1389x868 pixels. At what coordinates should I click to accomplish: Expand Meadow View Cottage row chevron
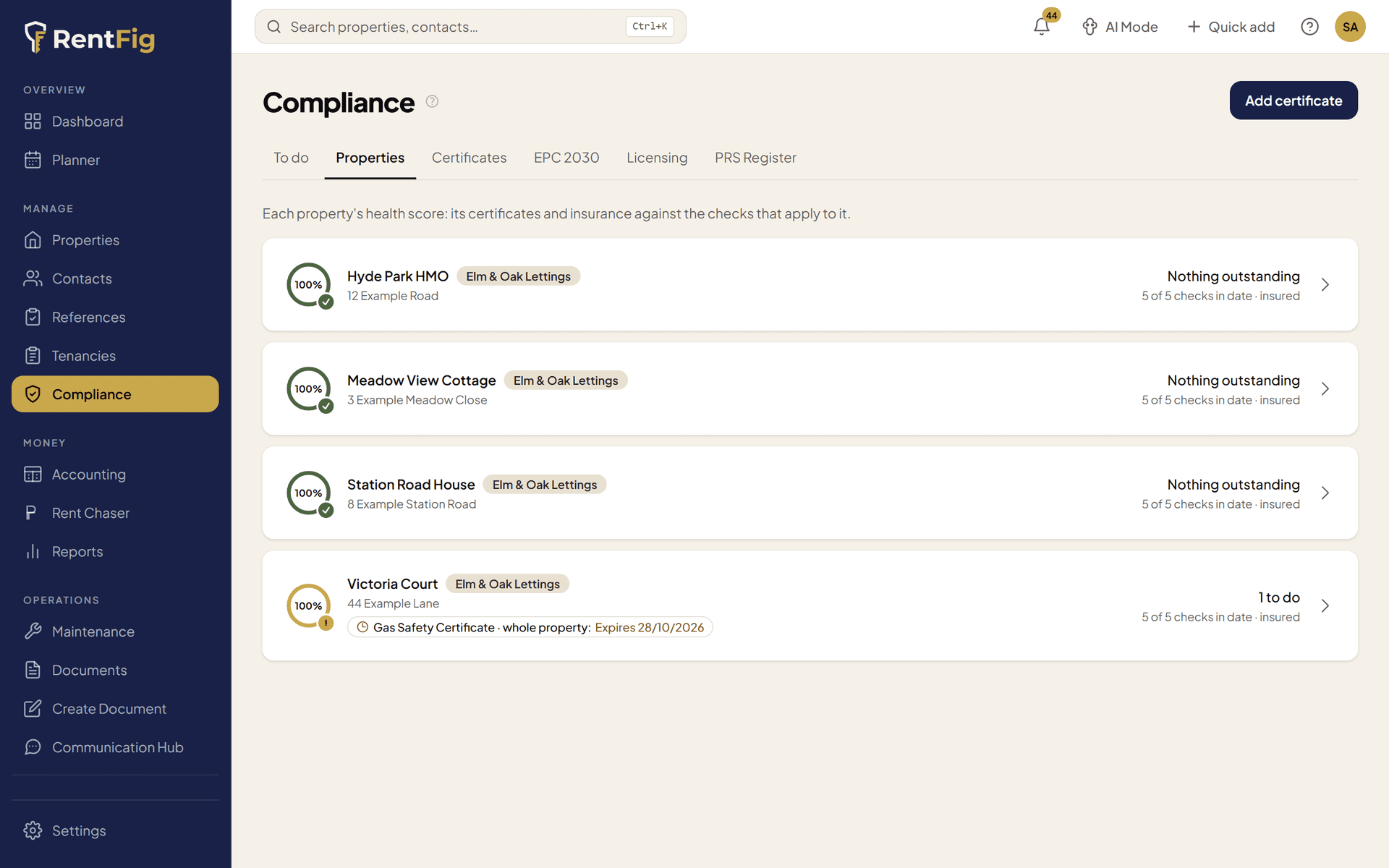point(1325,388)
